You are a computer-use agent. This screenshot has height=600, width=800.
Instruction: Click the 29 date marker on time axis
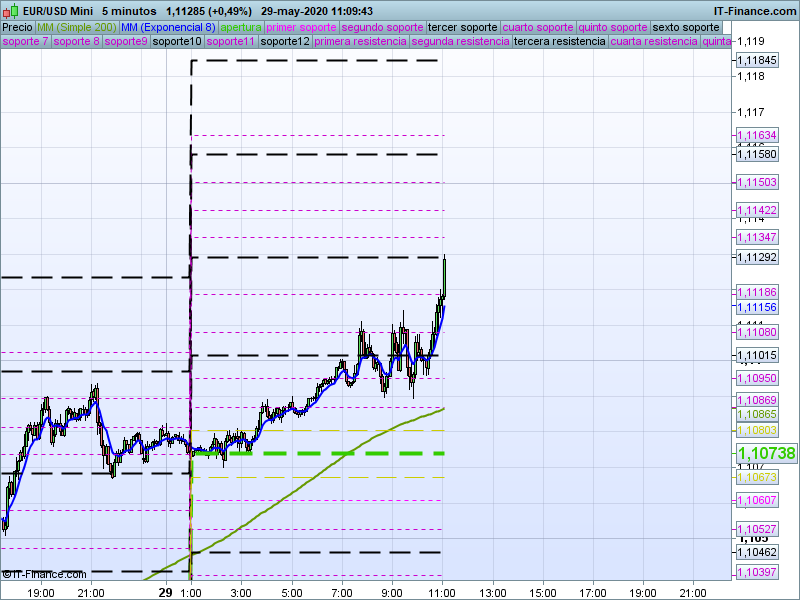(165, 593)
